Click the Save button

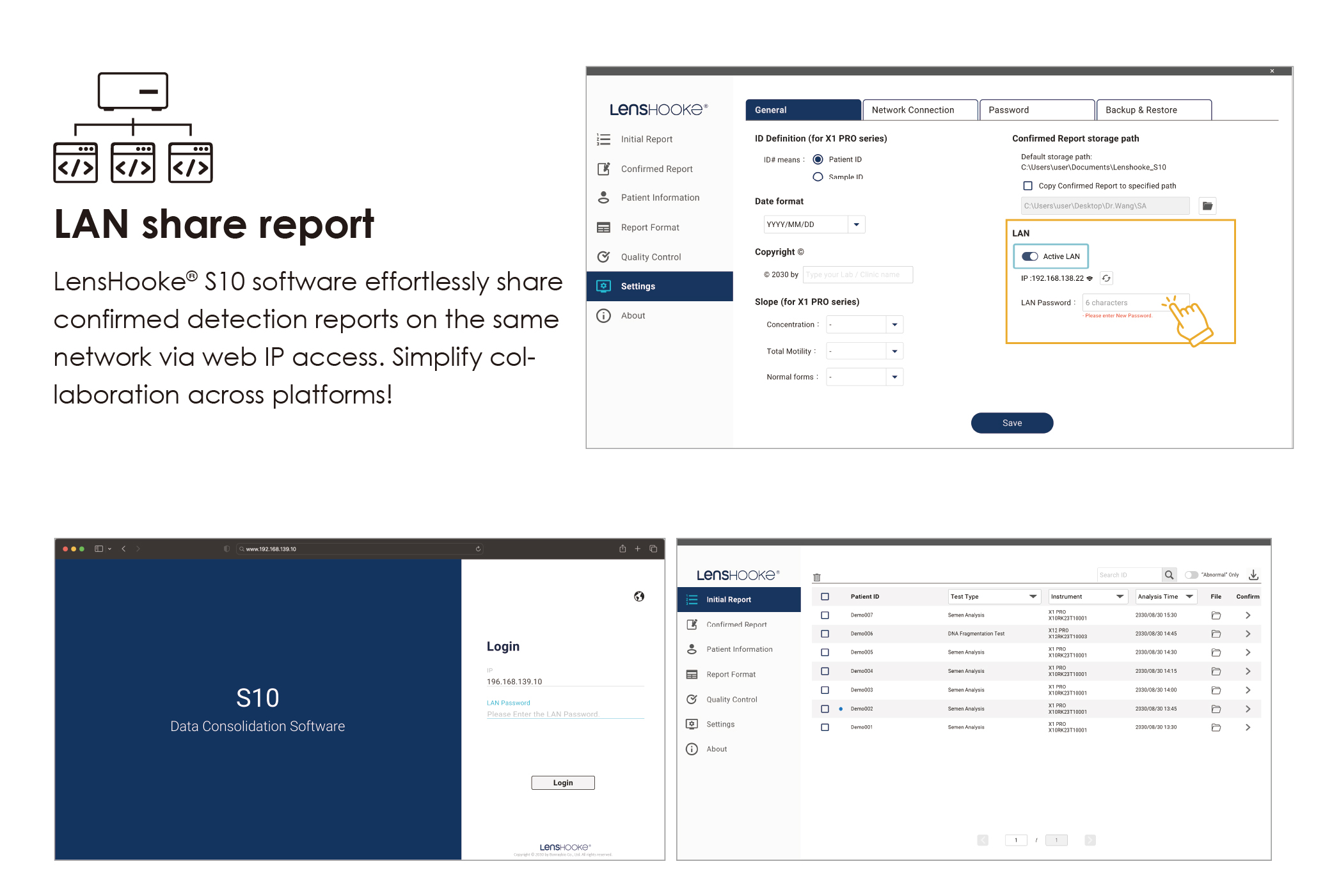pyautogui.click(x=1011, y=423)
